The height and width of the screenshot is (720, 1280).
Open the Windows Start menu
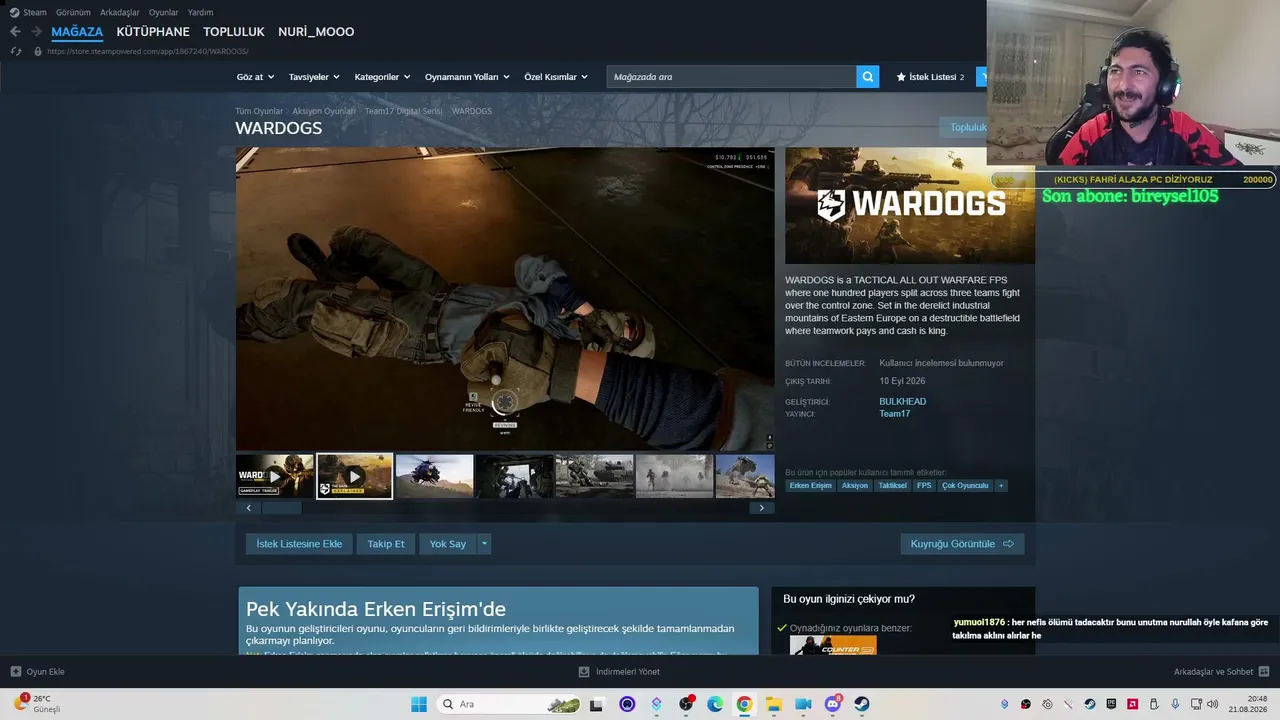[419, 704]
